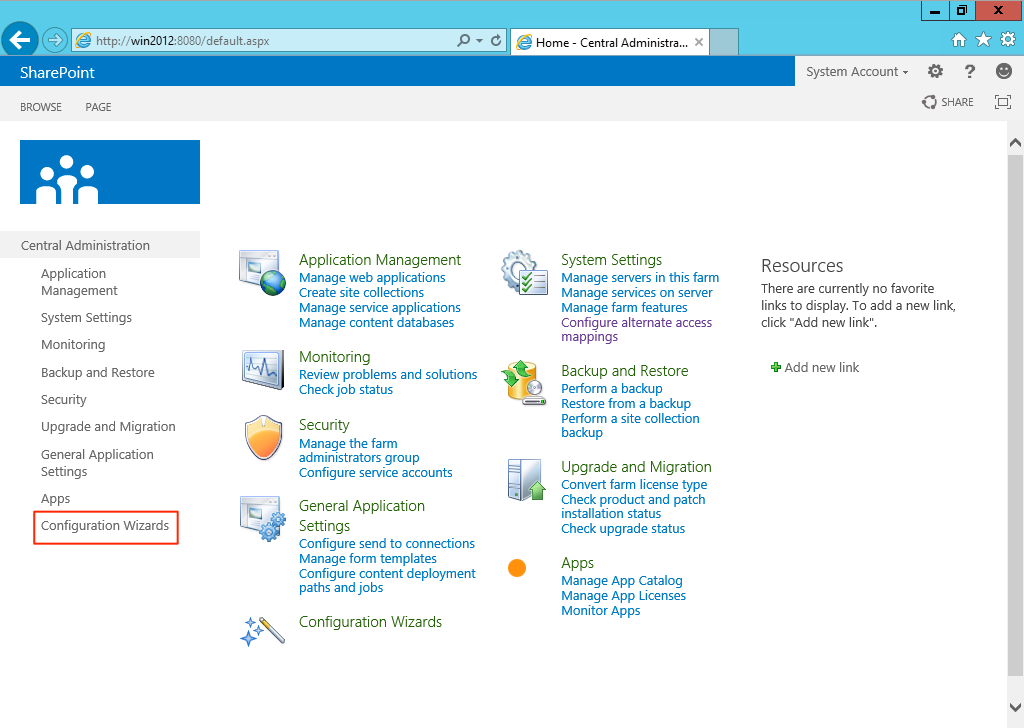Open a new blank browser tab
The height and width of the screenshot is (728, 1024).
[724, 42]
